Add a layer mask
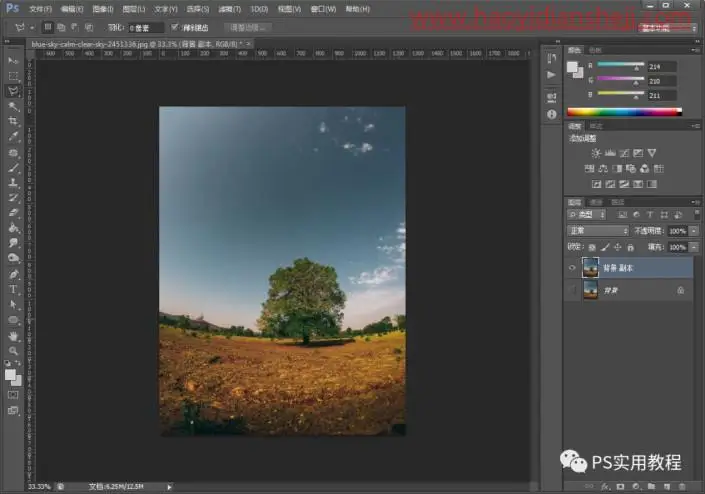This screenshot has height=494, width=705. click(x=620, y=486)
